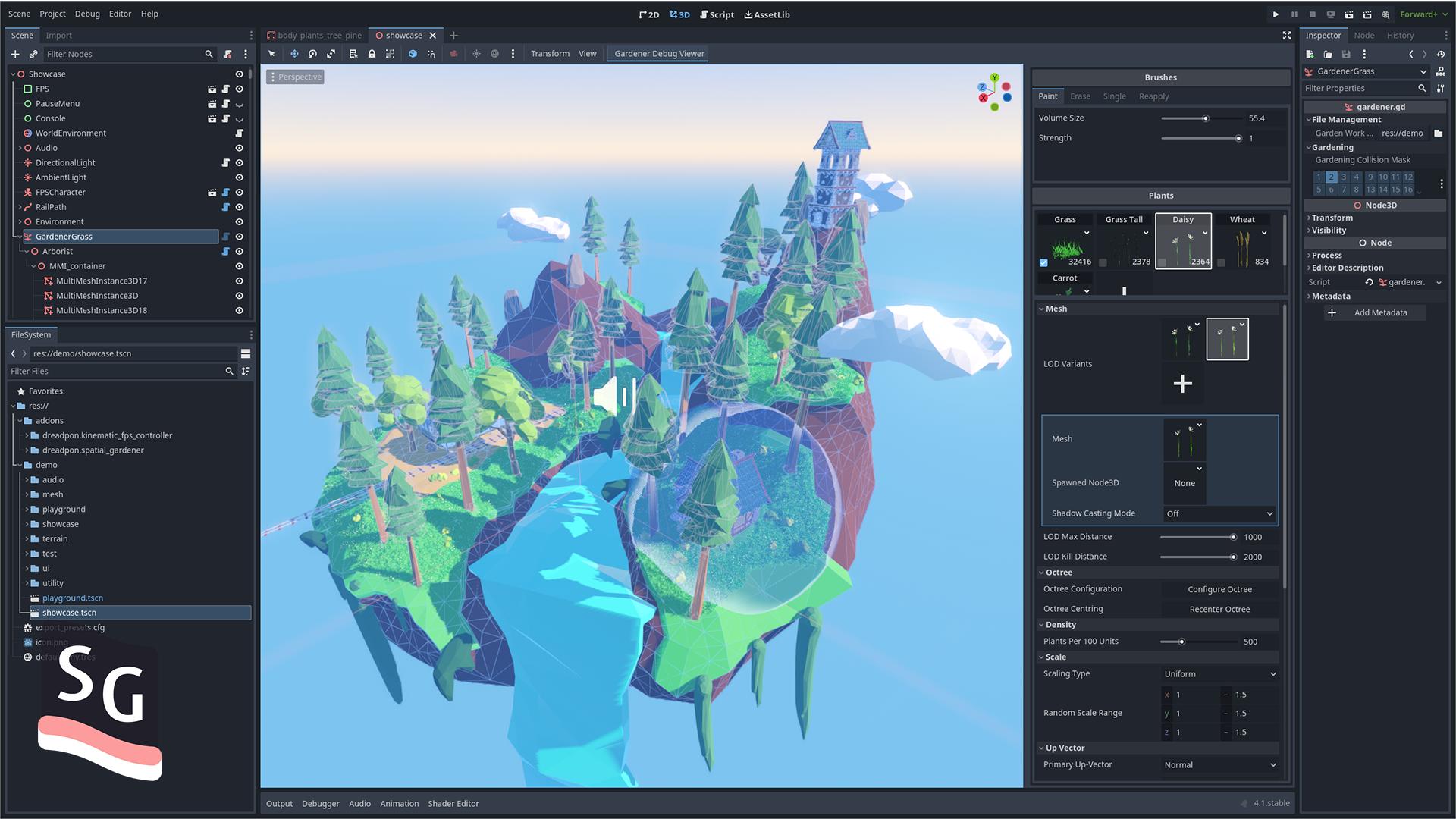
Task: Toggle use local space cube icon
Action: point(413,54)
